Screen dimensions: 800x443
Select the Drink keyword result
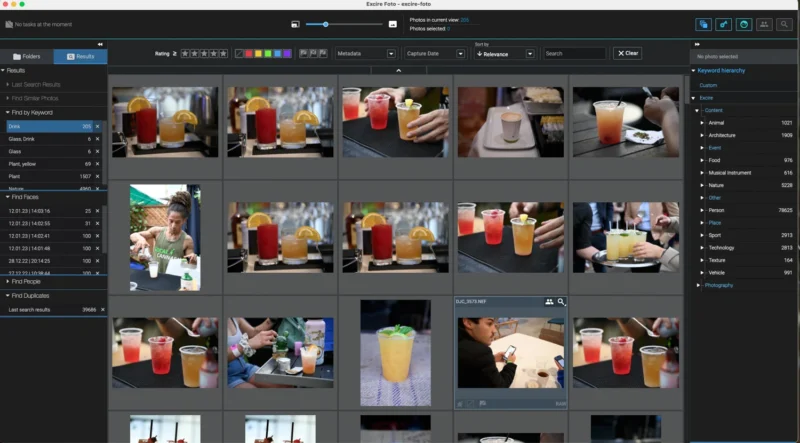tap(49, 126)
